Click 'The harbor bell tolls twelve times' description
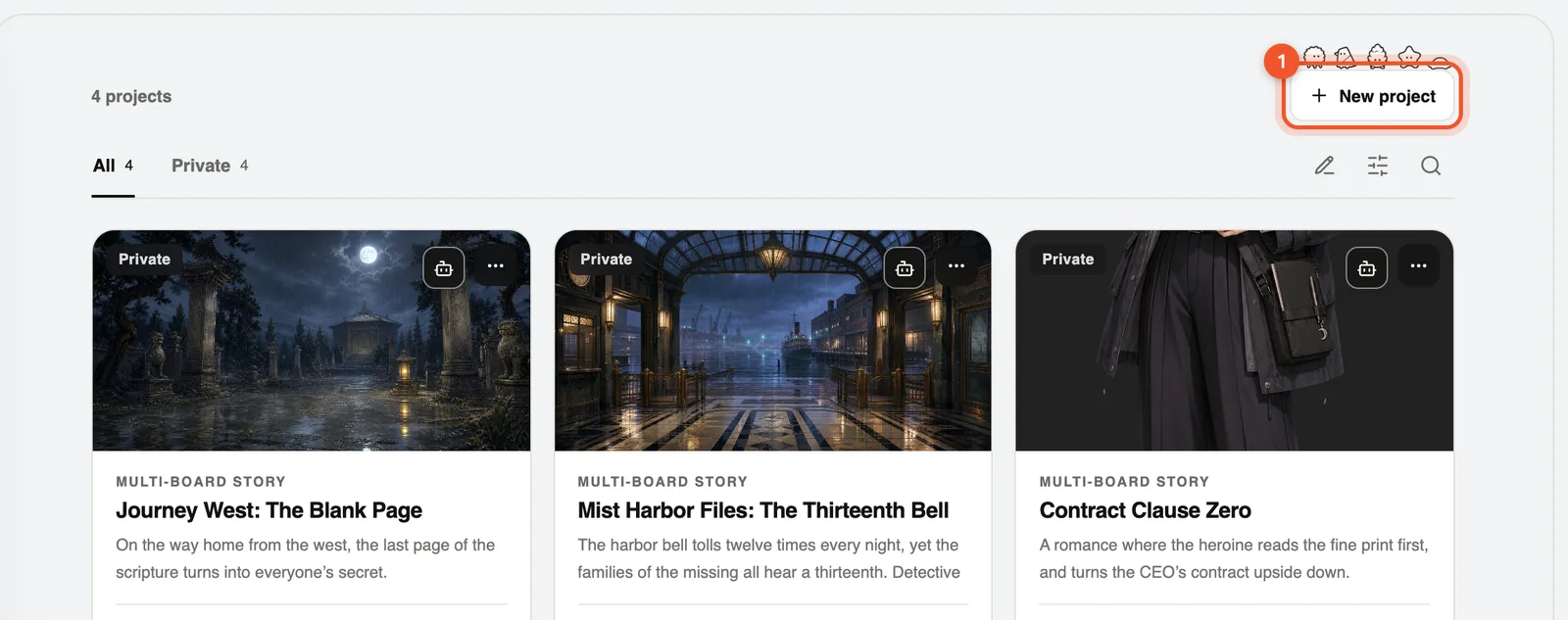Viewport: 1568px width, 620px height. pyautogui.click(x=768, y=558)
